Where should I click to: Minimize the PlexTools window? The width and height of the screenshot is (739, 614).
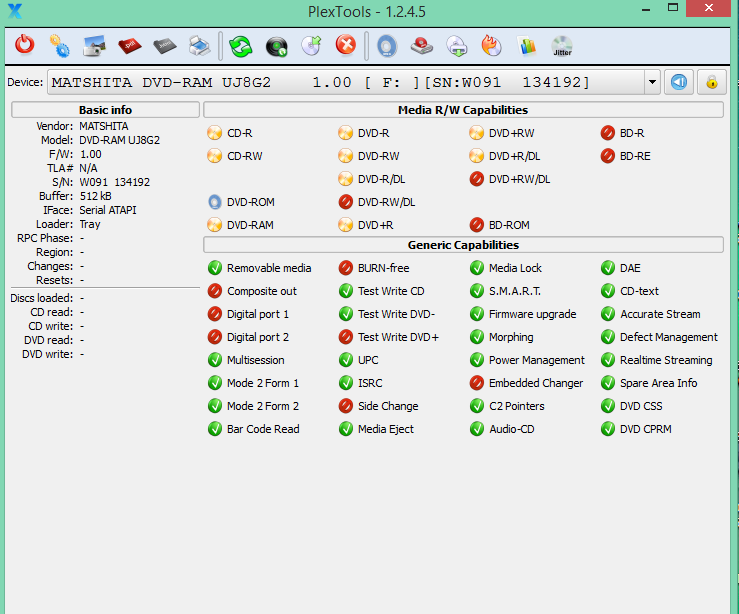[646, 9]
